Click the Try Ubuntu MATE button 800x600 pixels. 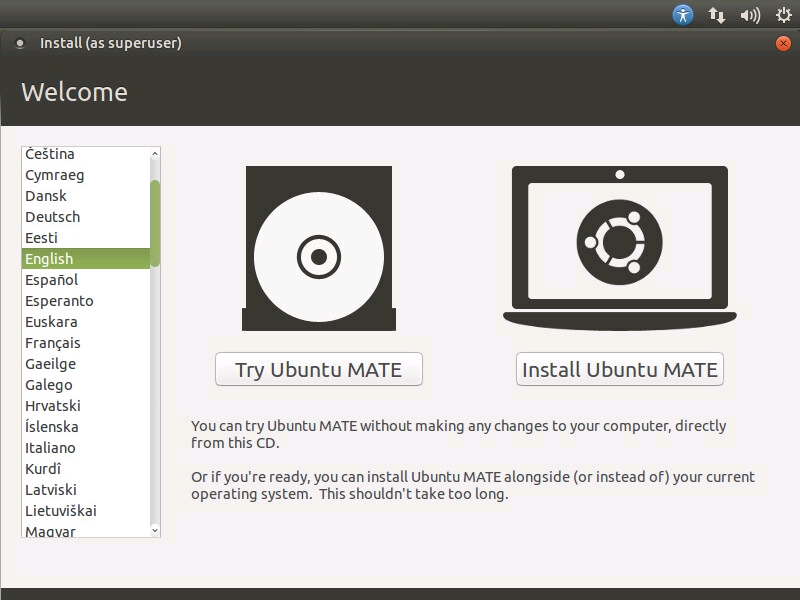tap(319, 369)
